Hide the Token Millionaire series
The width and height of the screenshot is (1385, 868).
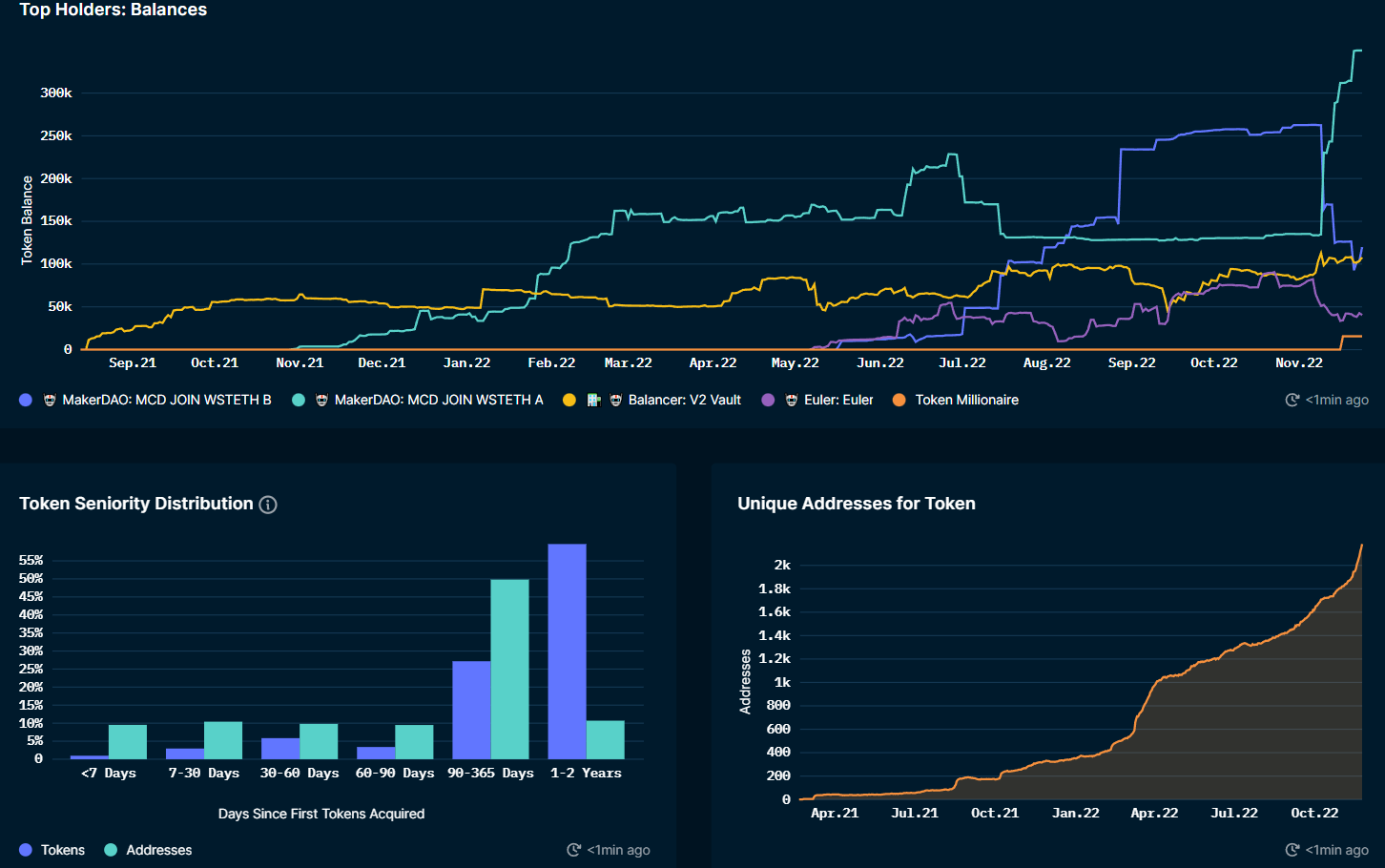(x=966, y=400)
